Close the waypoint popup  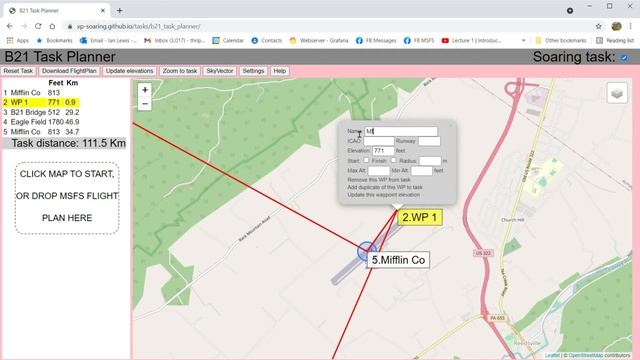coord(451,125)
